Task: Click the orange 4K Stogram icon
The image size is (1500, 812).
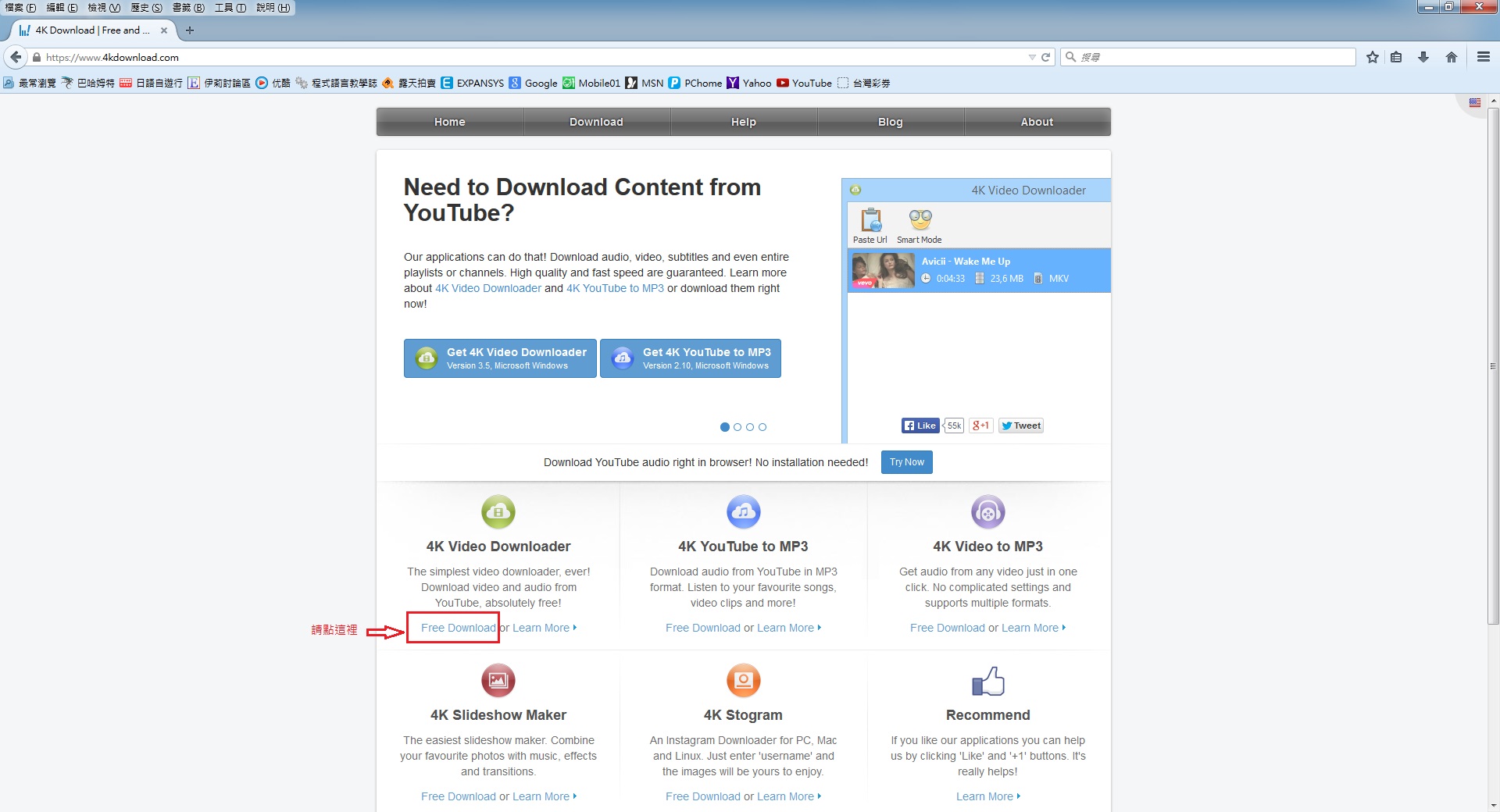Action: [744, 680]
